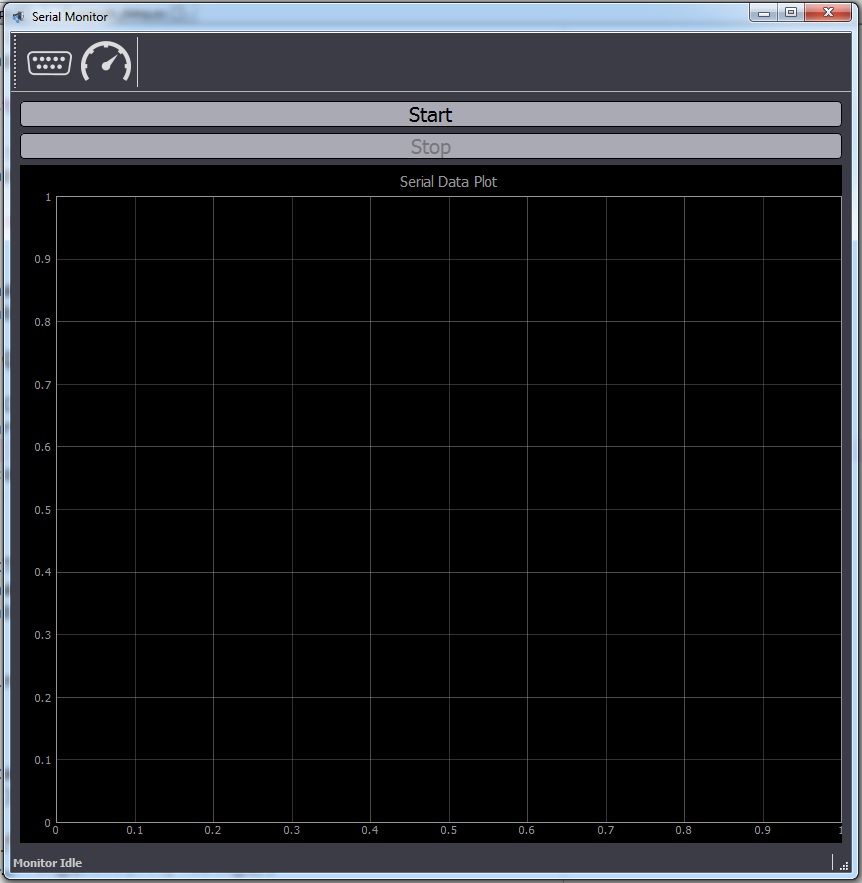862x883 pixels.
Task: Maximize the Serial Monitor window
Action: (x=791, y=12)
